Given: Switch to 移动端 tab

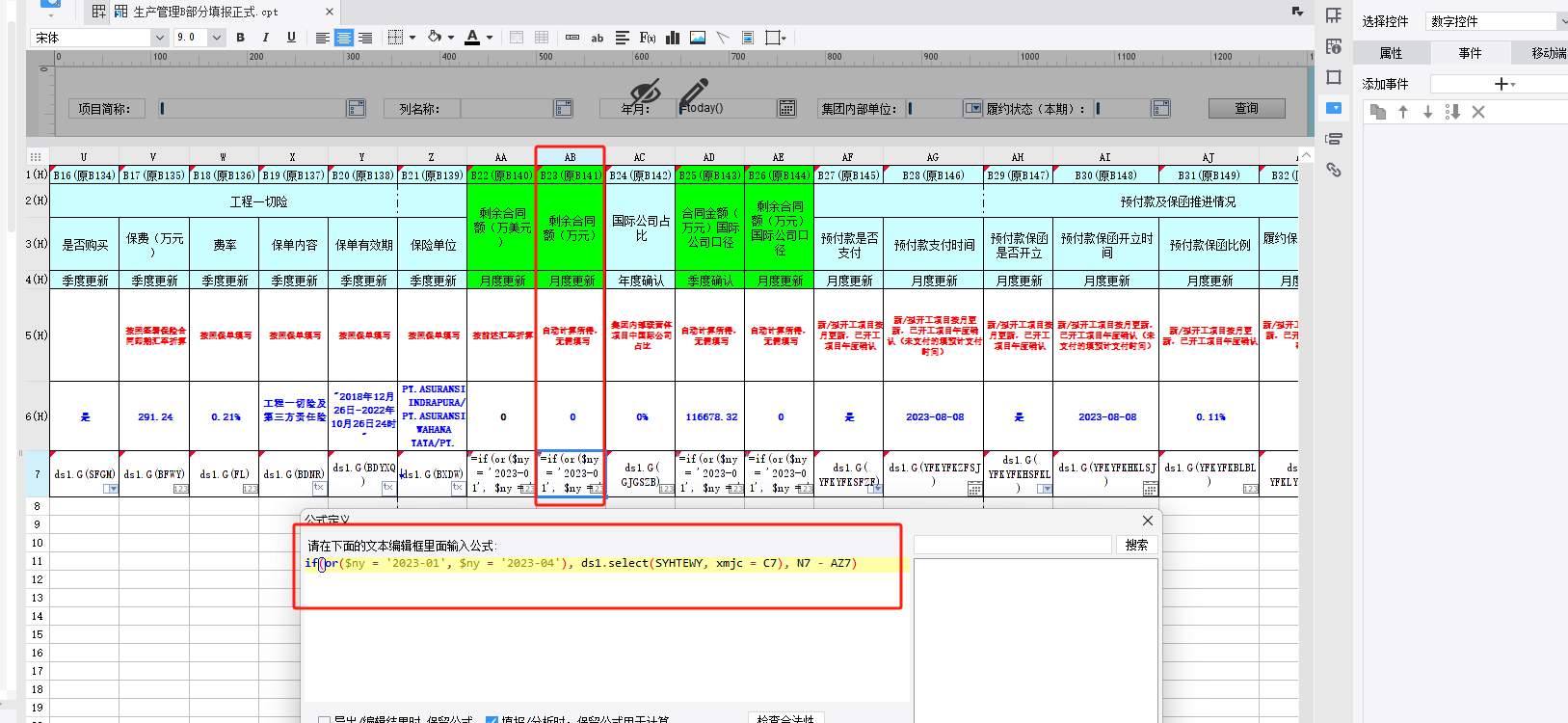Looking at the screenshot, I should pos(1548,53).
